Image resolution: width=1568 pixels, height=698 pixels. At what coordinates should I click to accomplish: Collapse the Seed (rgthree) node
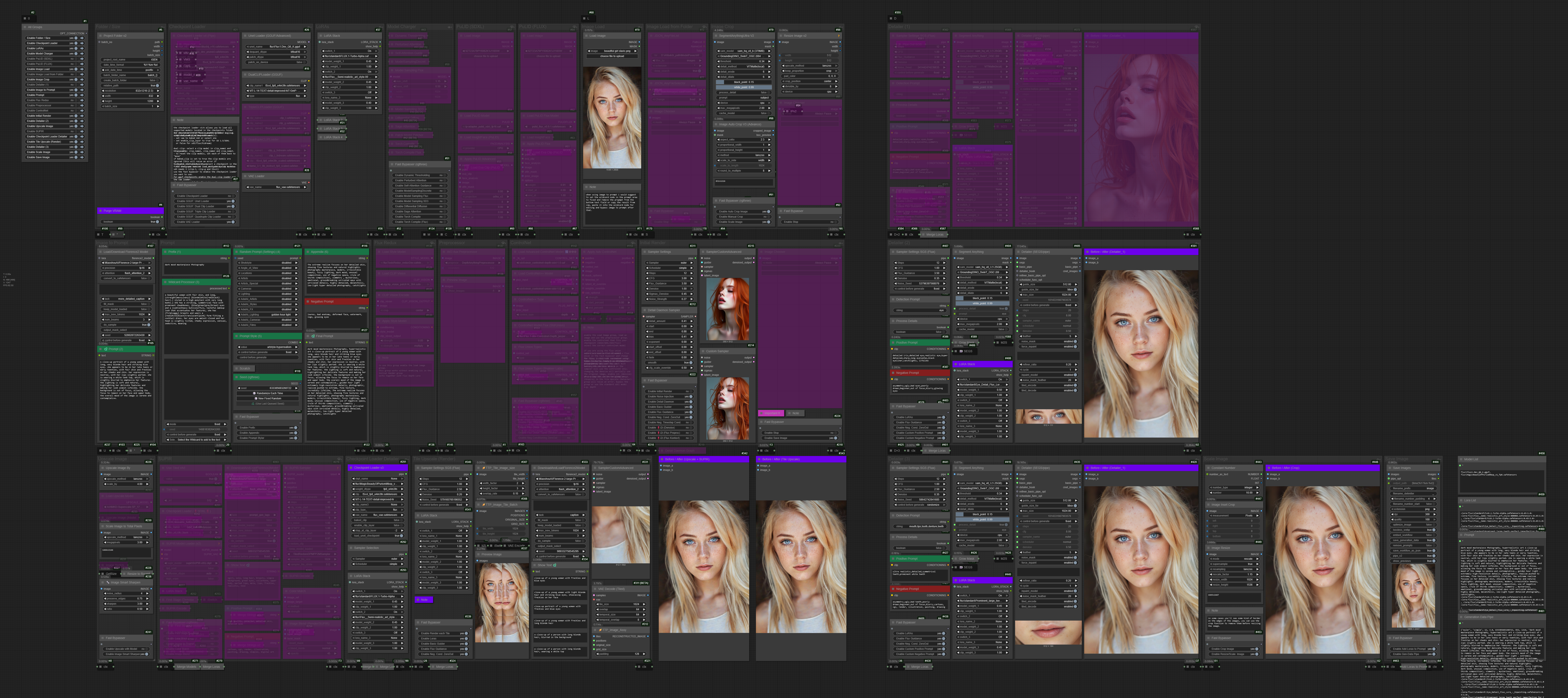point(237,377)
